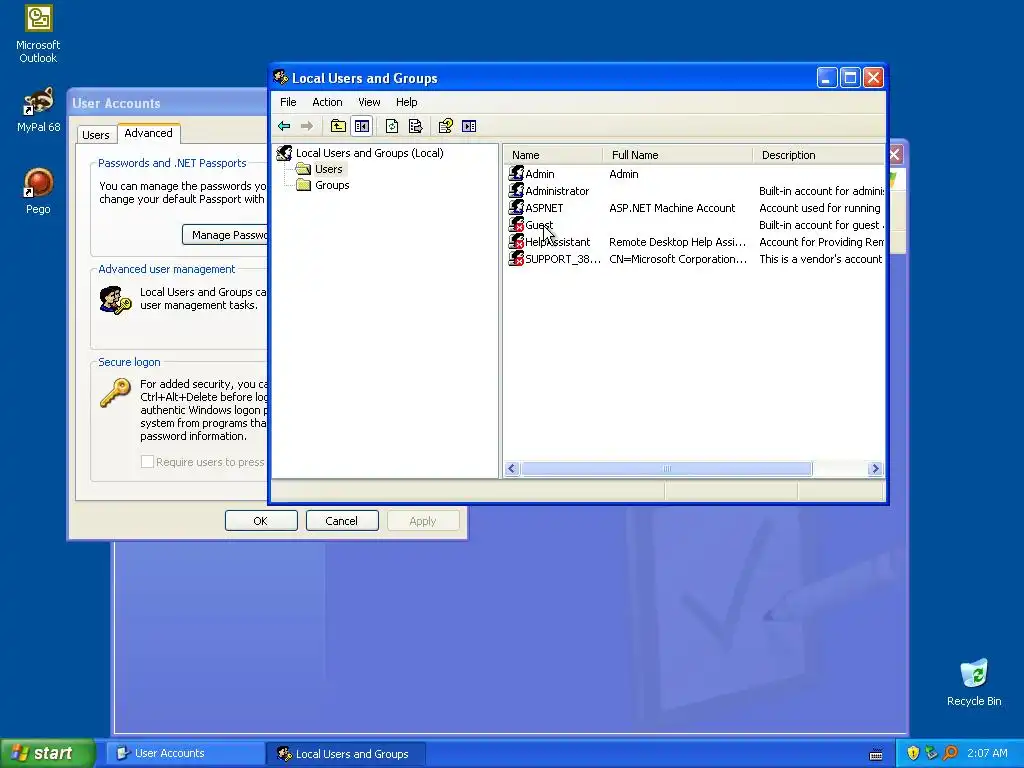
Task: Open Help via the question mark toolbar icon
Action: tap(445, 126)
